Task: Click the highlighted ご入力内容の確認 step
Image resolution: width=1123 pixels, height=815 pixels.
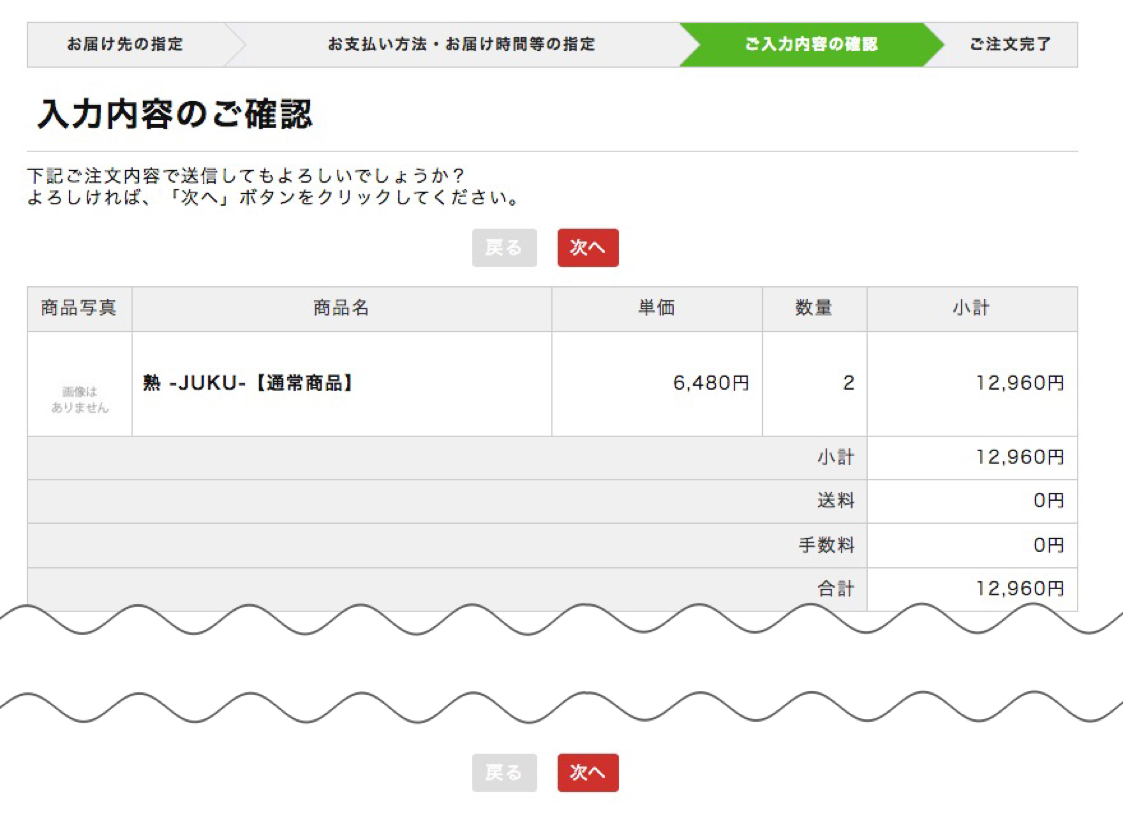Action: (x=812, y=44)
